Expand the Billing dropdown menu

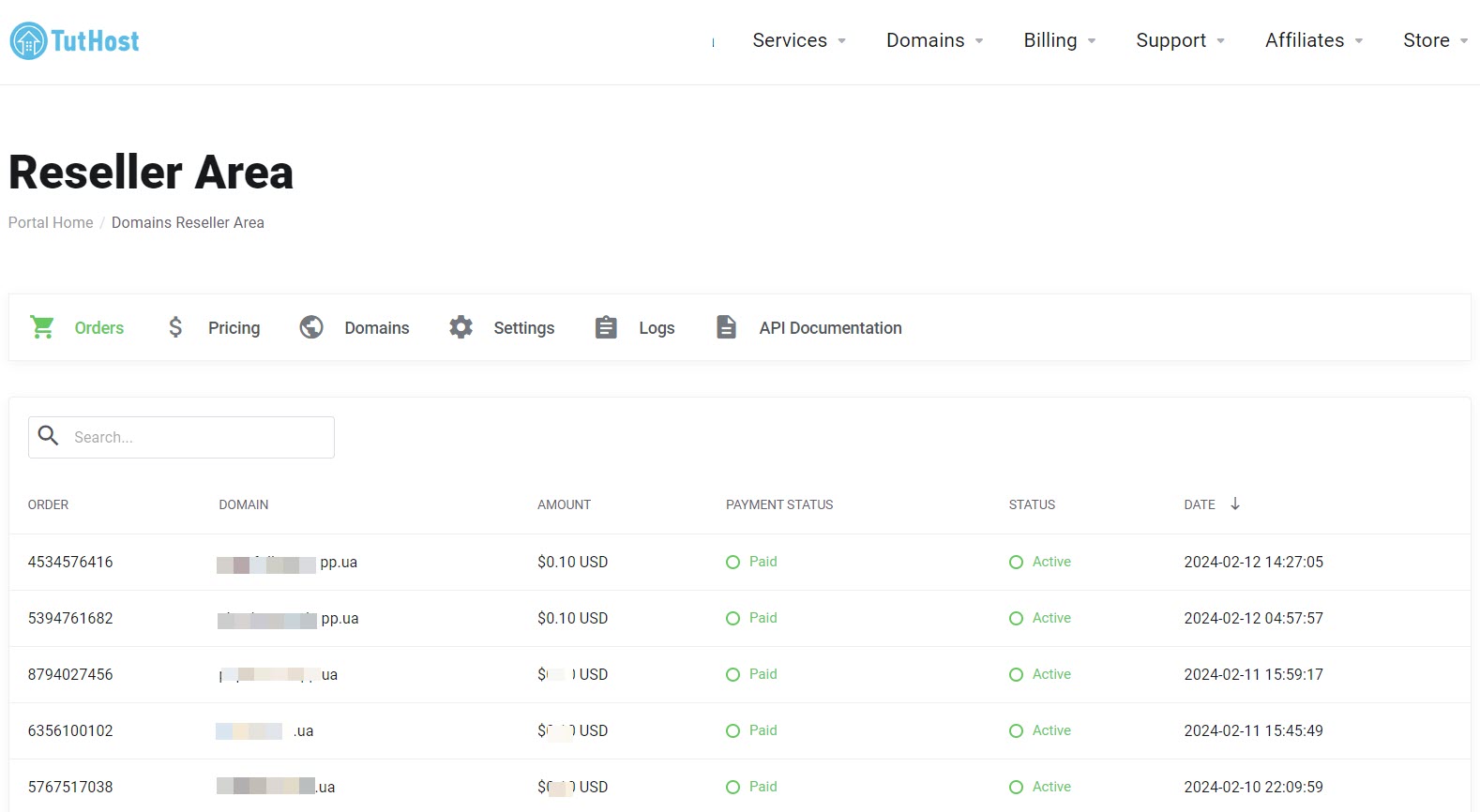(x=1059, y=40)
